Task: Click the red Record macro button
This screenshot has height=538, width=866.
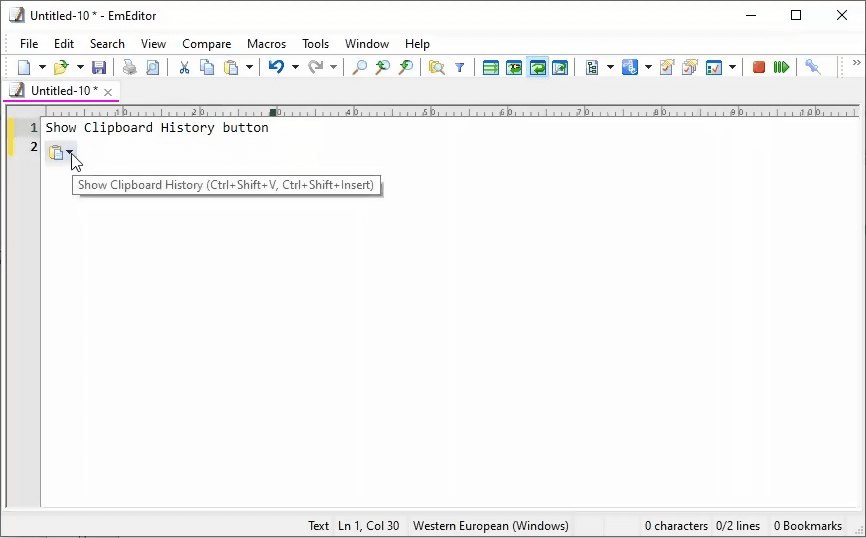Action: point(758,67)
